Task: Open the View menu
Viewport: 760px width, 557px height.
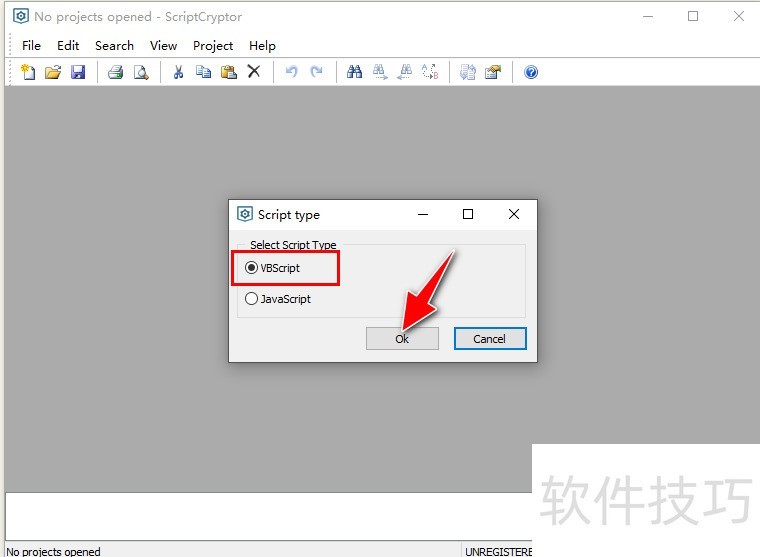Action: (x=163, y=46)
